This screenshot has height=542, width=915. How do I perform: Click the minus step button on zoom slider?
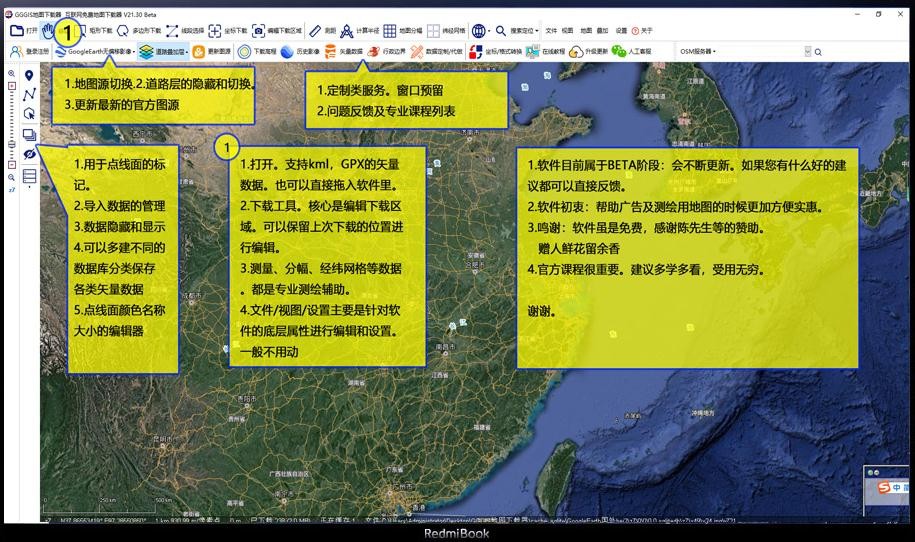[12, 165]
